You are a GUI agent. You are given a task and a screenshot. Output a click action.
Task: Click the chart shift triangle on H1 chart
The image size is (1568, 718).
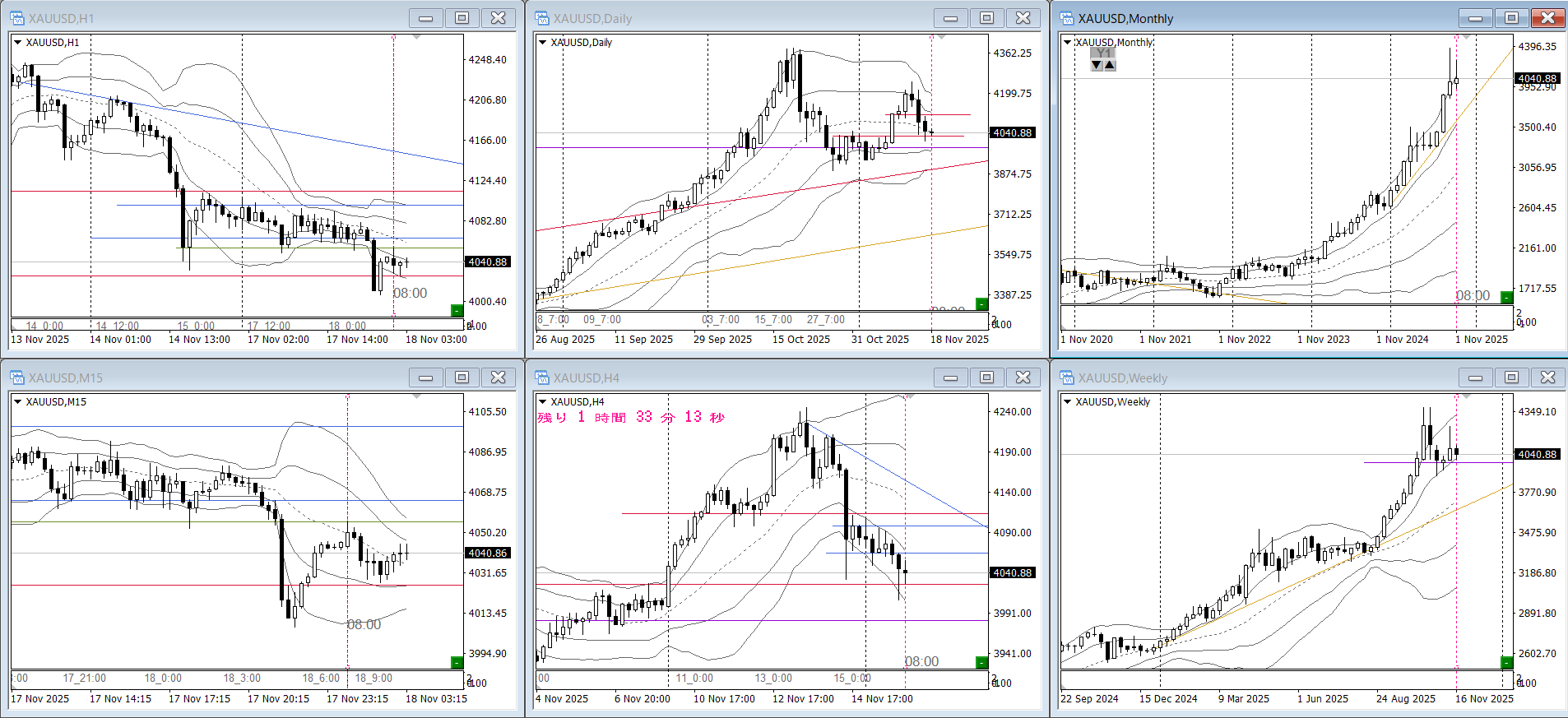coord(416,37)
